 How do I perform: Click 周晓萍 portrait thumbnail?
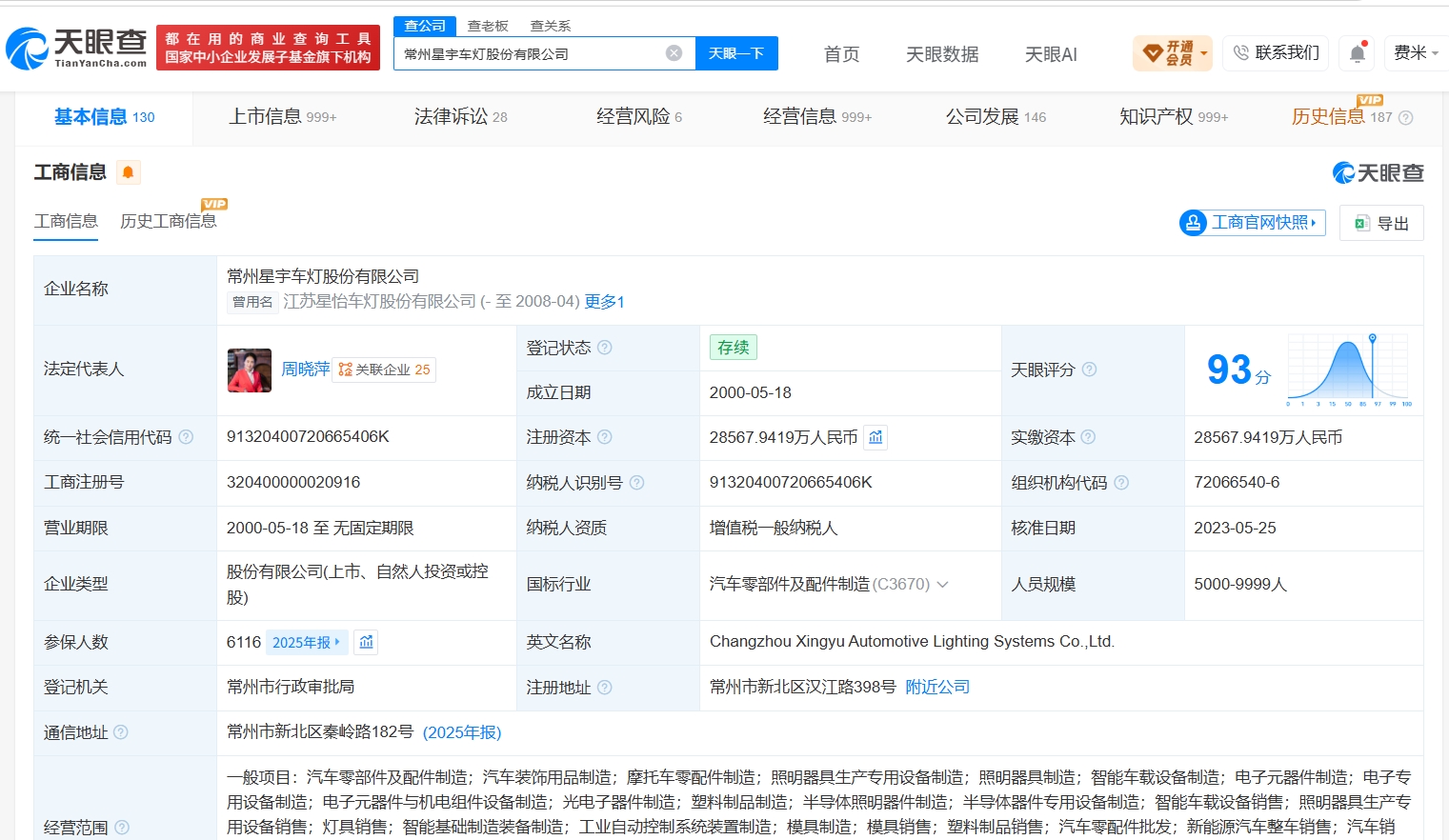[x=250, y=370]
